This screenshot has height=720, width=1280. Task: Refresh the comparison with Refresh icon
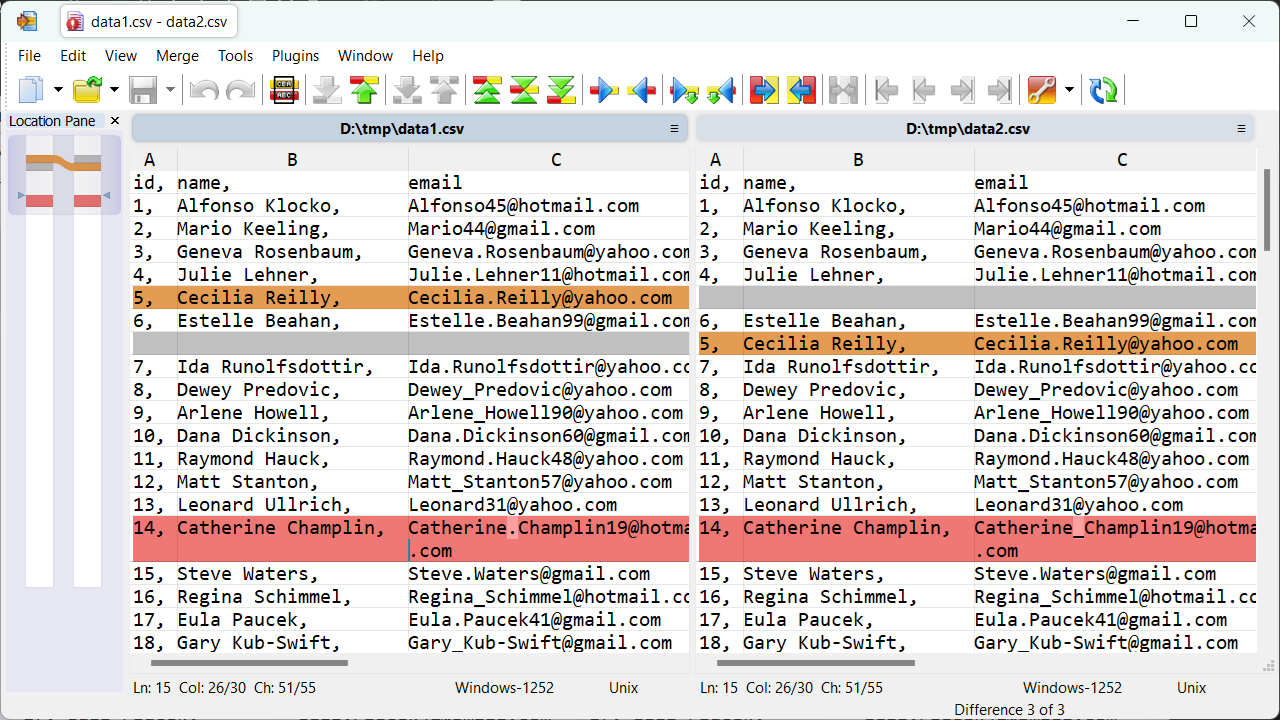pyautogui.click(x=1104, y=91)
